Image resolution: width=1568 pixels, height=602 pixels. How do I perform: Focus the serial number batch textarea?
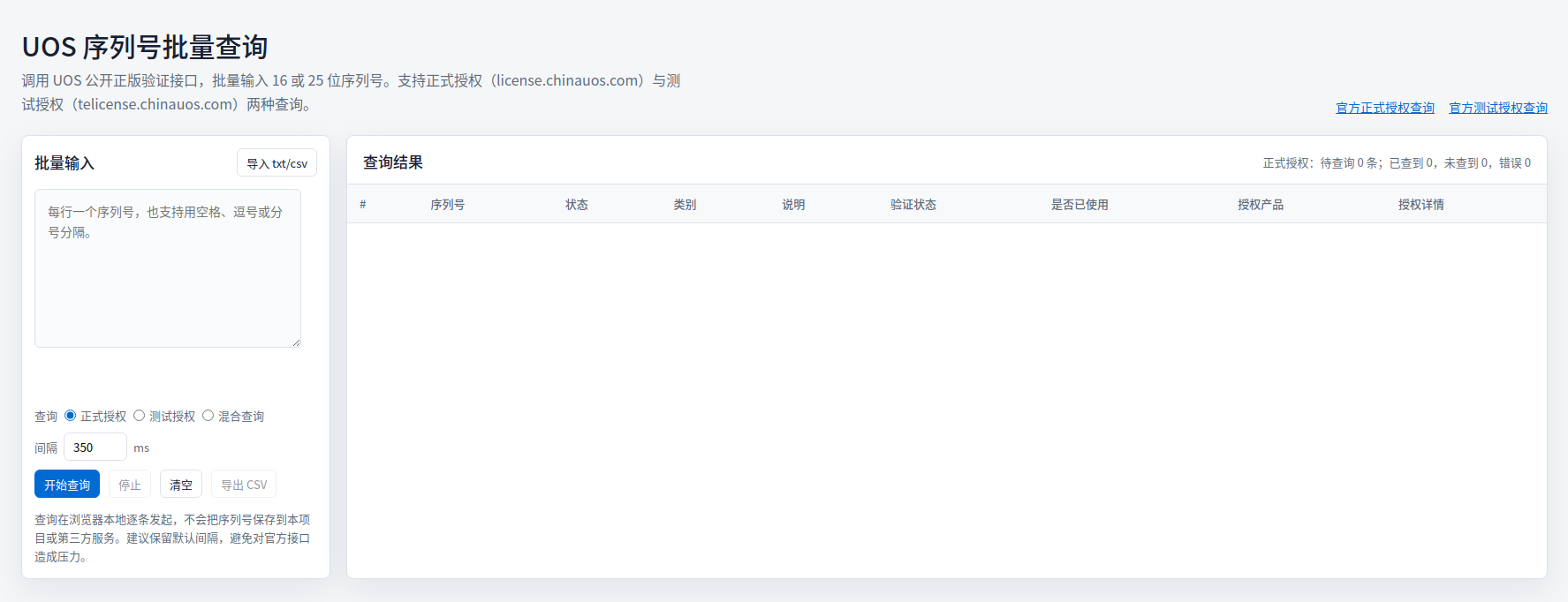168,268
